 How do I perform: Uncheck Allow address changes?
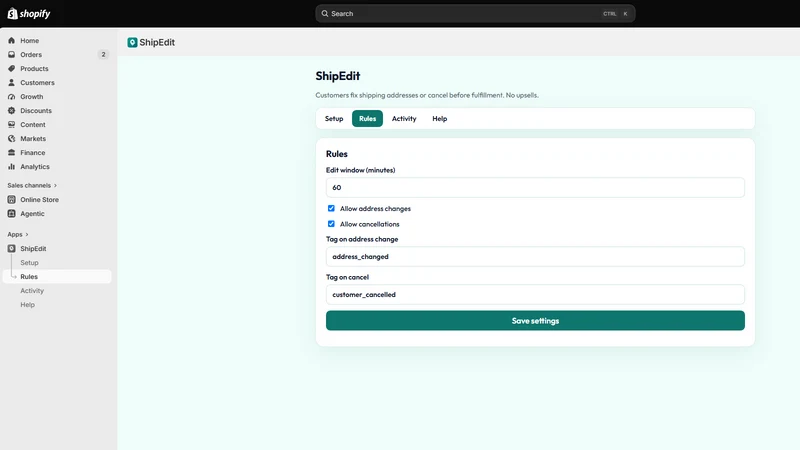[331, 208]
